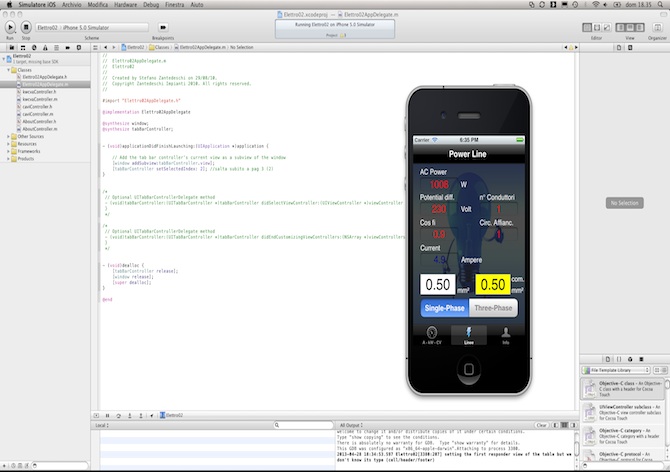670x472 pixels.
Task: Select AboutController.m file
Action: tap(40, 129)
